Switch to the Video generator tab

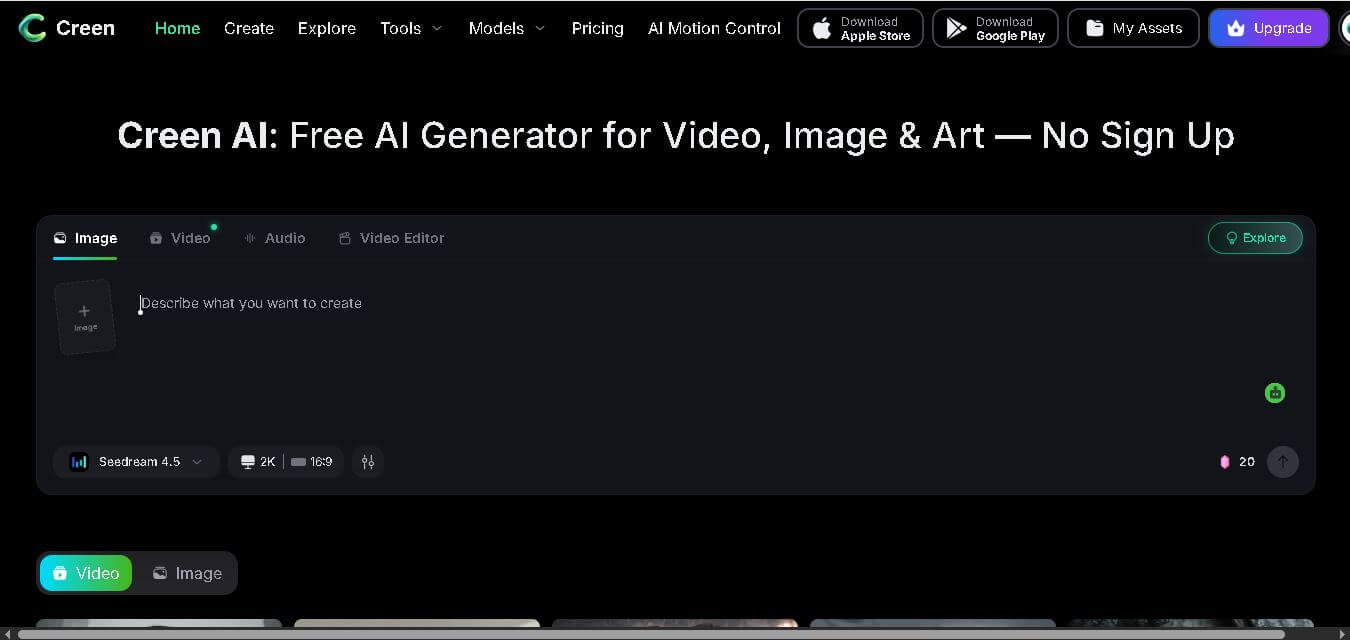pos(180,238)
